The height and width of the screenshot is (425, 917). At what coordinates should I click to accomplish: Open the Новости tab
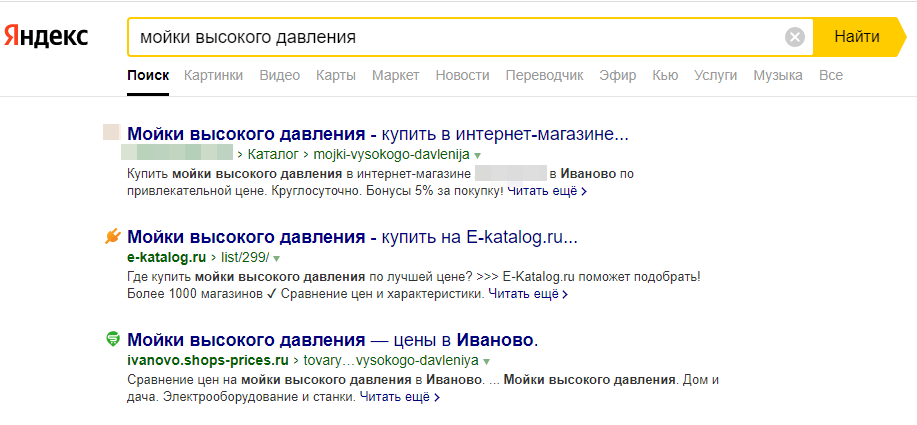coord(462,75)
